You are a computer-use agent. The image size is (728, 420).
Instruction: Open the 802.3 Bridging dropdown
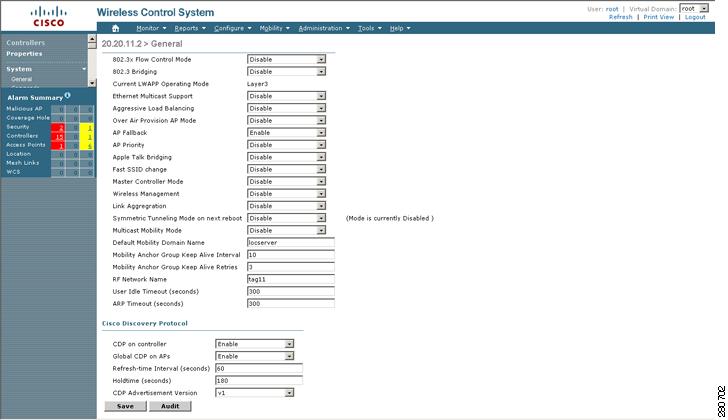[286, 71]
